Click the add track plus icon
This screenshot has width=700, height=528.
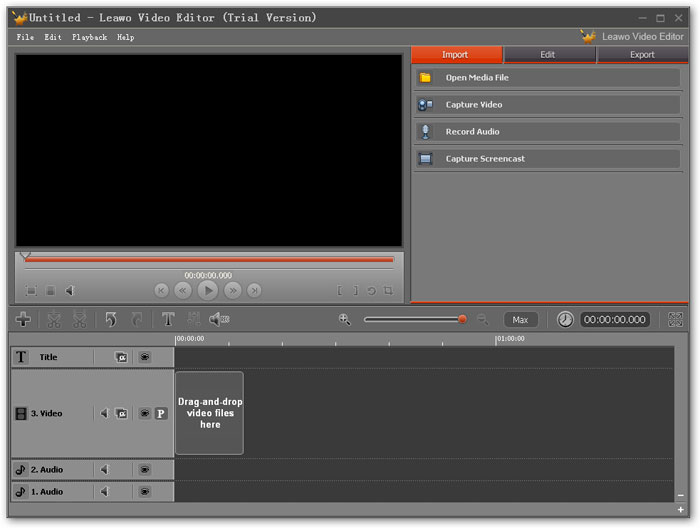23,319
